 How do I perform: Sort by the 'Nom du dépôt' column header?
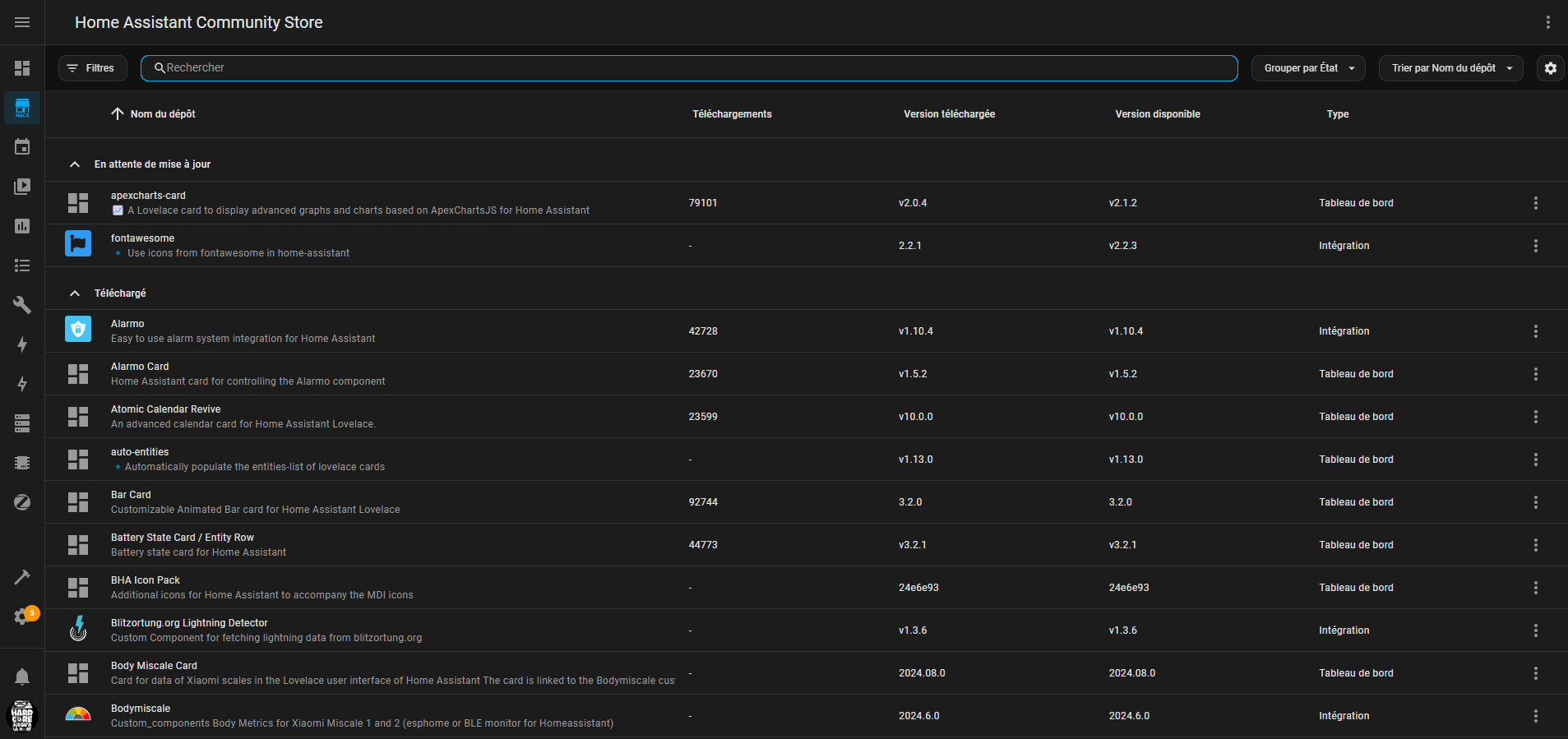(x=162, y=114)
